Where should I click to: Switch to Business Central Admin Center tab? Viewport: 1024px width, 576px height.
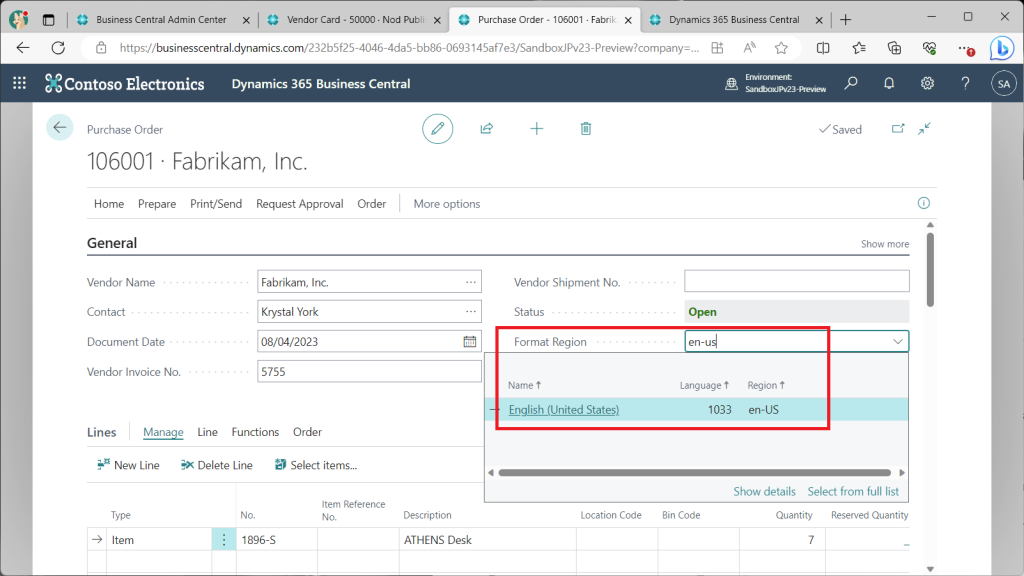(x=161, y=20)
